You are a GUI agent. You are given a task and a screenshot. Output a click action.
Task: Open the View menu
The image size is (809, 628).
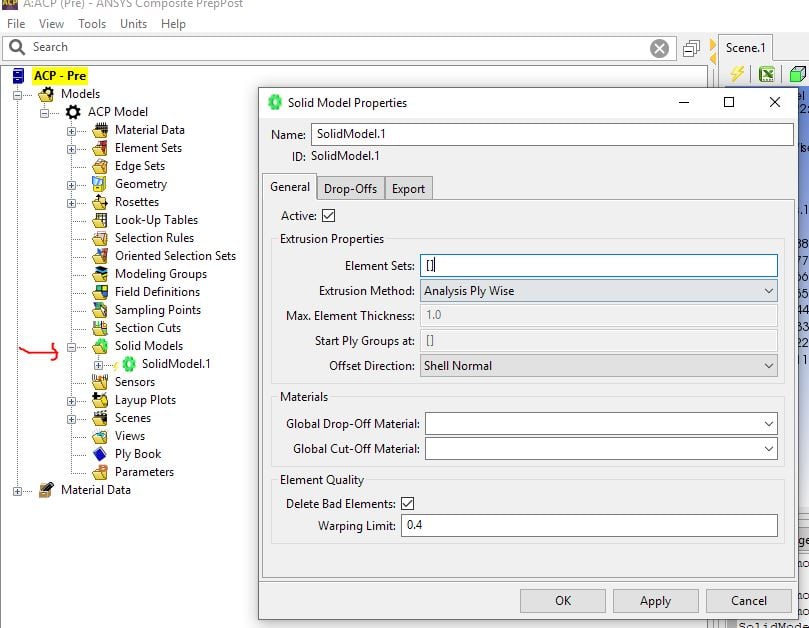tap(51, 24)
